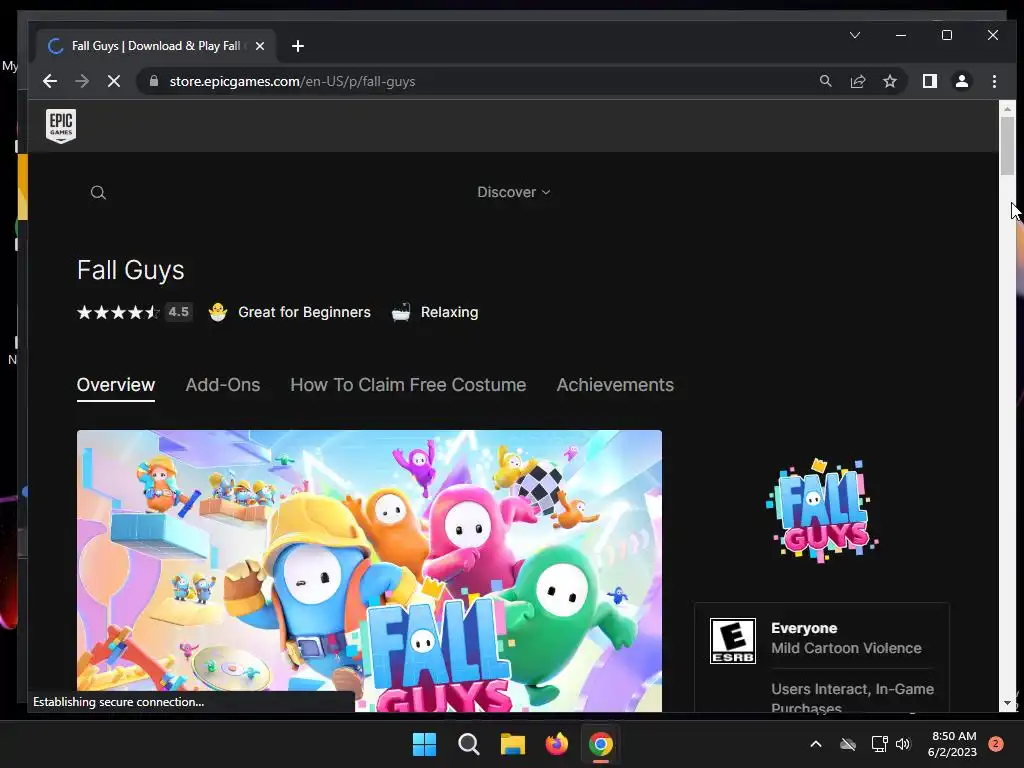This screenshot has width=1024, height=768.
Task: Go to the Achievements tab
Action: [615, 385]
